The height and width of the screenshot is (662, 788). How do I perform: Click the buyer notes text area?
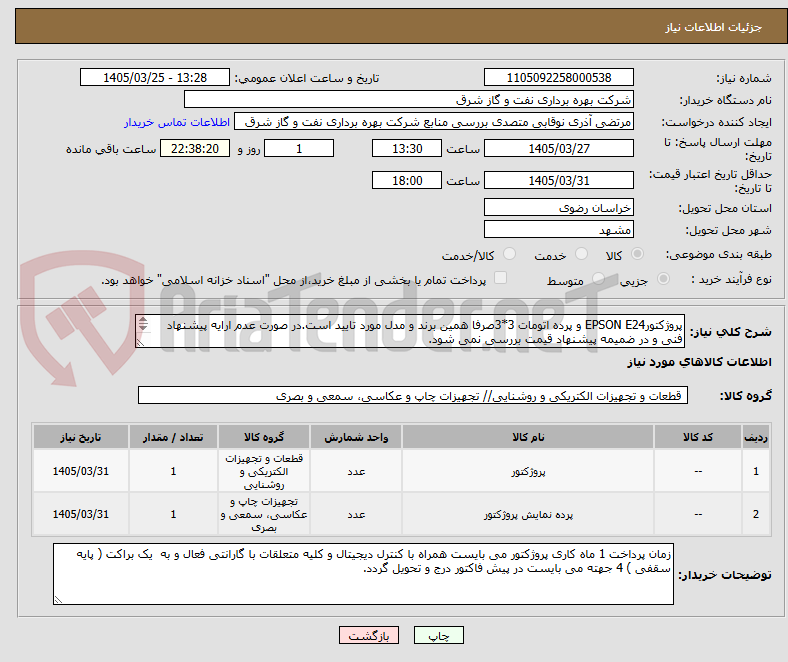pos(363,574)
